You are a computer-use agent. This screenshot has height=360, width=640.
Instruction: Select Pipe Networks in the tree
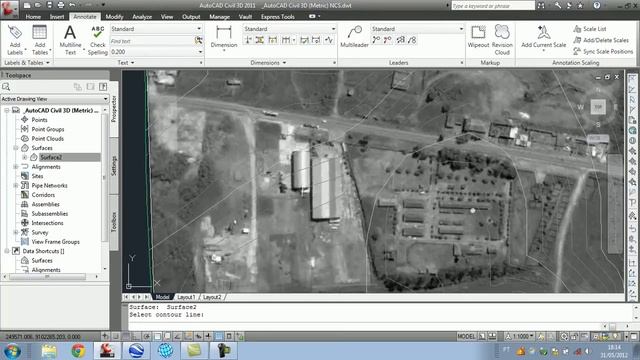click(x=49, y=185)
